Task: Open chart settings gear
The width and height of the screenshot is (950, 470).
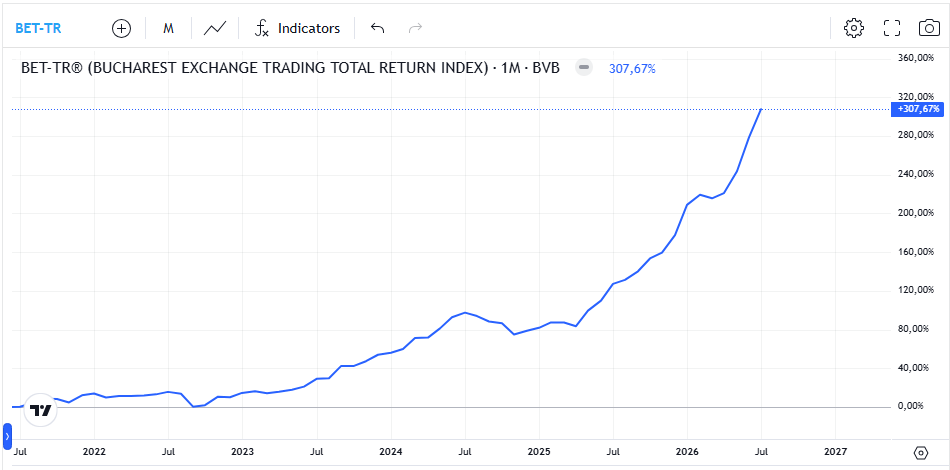Action: click(854, 28)
